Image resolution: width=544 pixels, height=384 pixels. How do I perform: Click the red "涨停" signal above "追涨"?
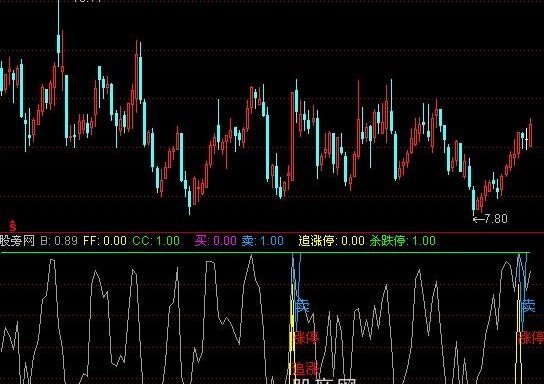[306, 338]
